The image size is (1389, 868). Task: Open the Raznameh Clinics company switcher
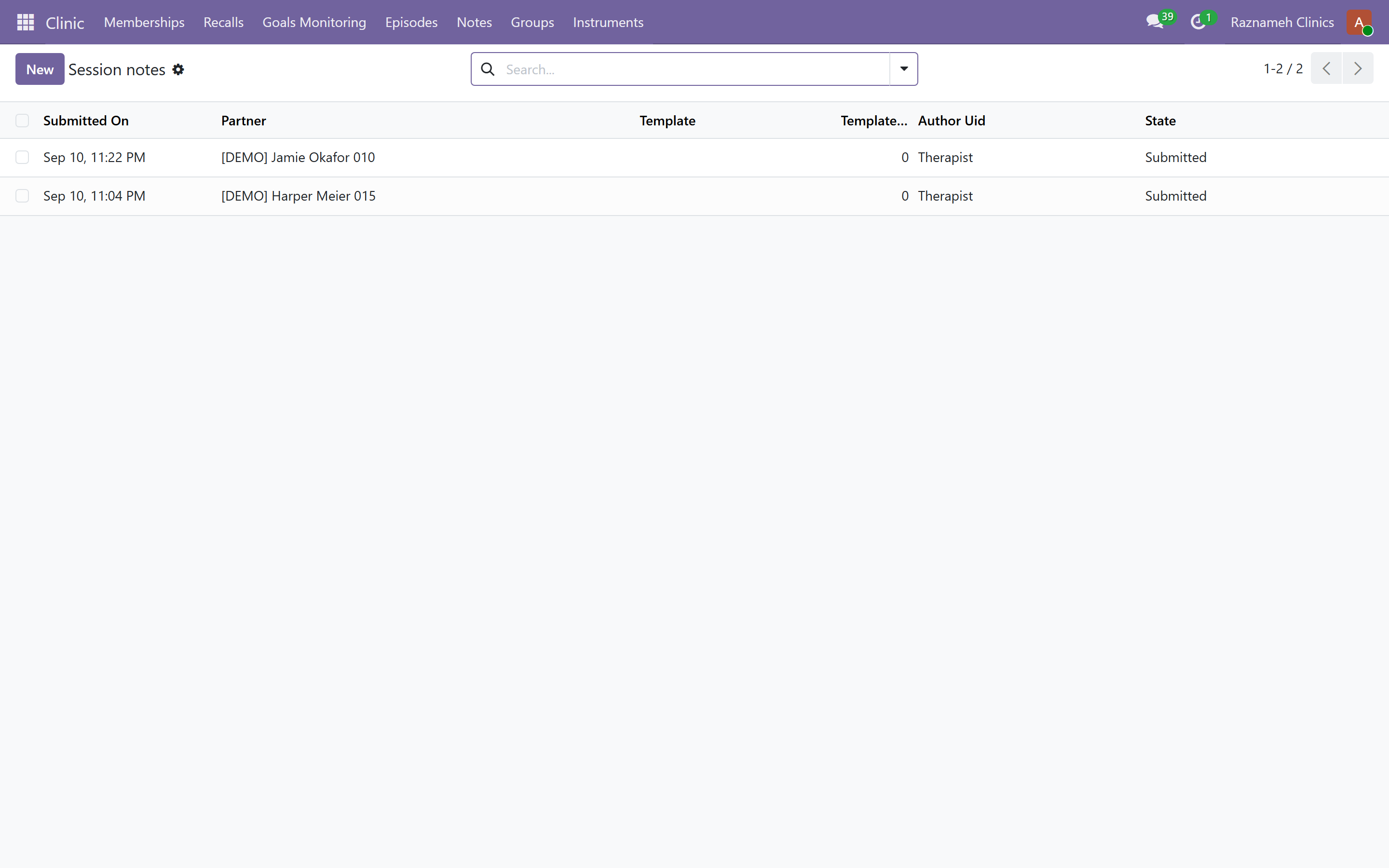tap(1281, 22)
